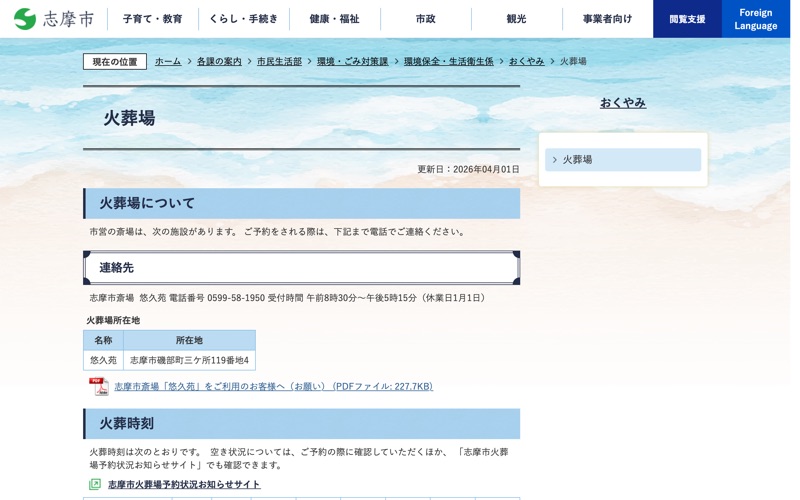Screen dimensions: 800x500
Task: Open おくやみ breadcrumb link
Action: click(527, 61)
